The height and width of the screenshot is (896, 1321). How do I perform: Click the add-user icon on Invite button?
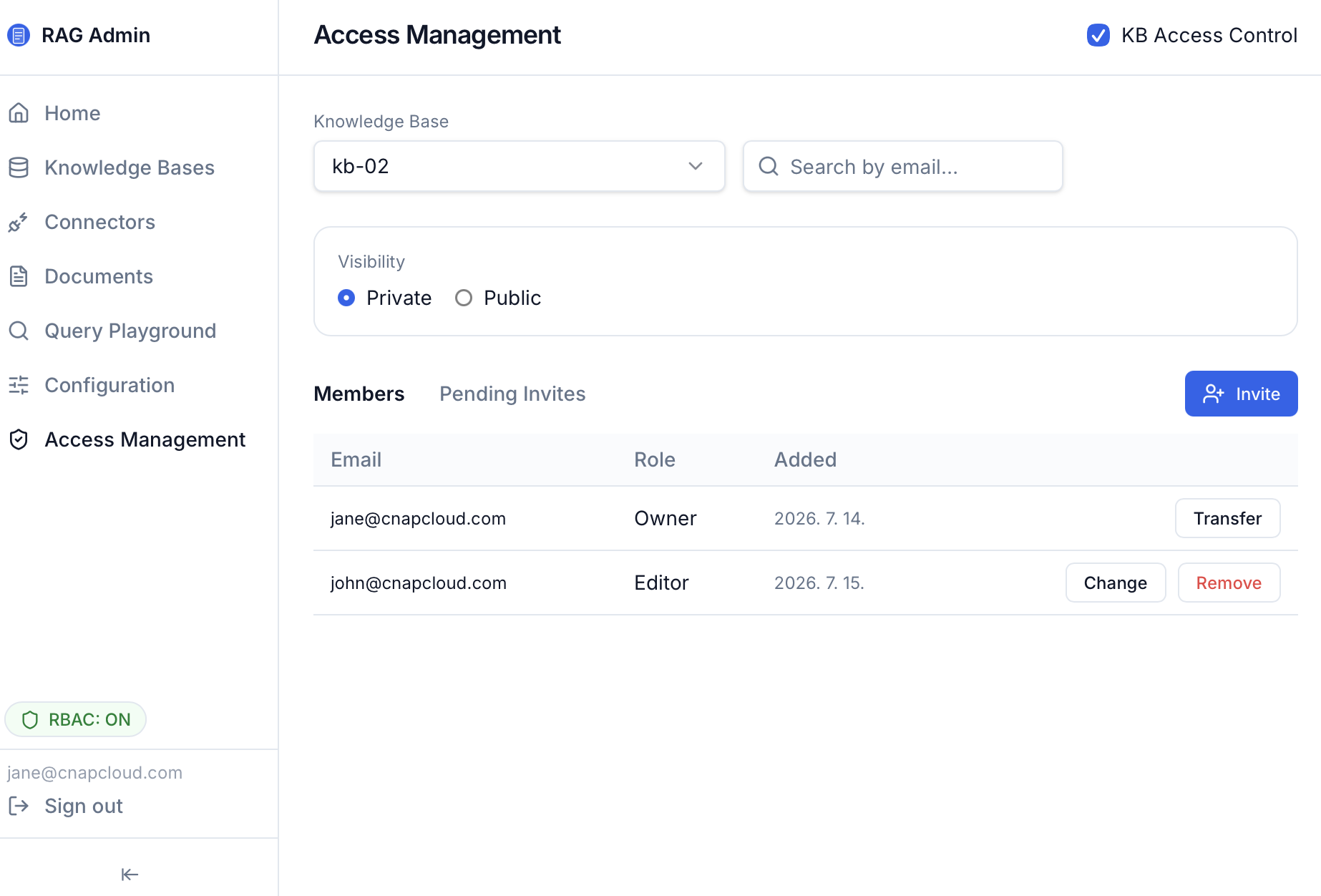pyautogui.click(x=1213, y=394)
